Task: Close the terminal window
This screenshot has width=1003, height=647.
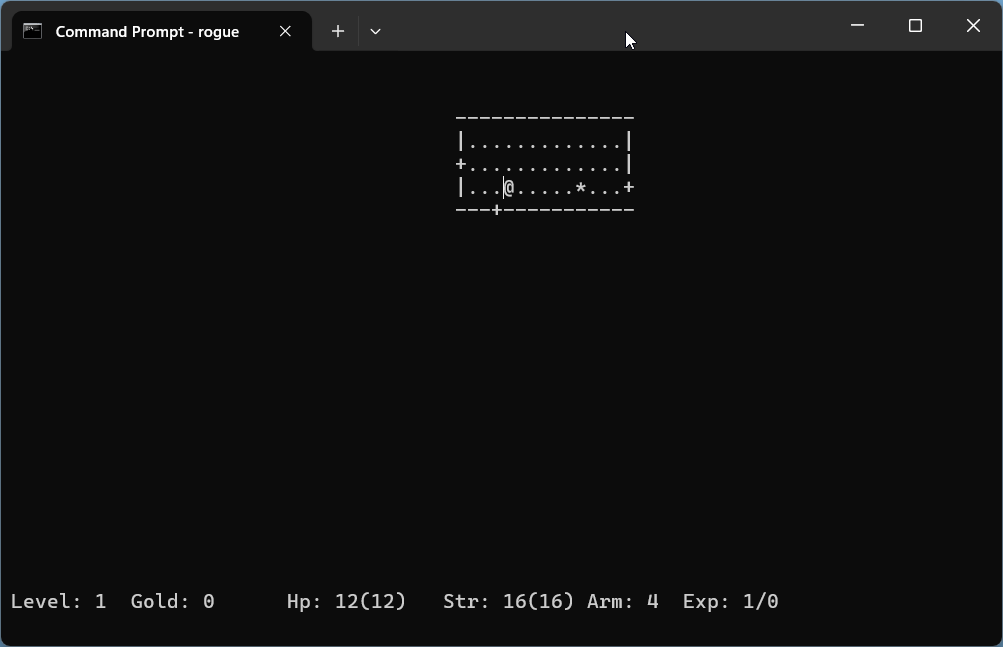Action: coord(973,26)
